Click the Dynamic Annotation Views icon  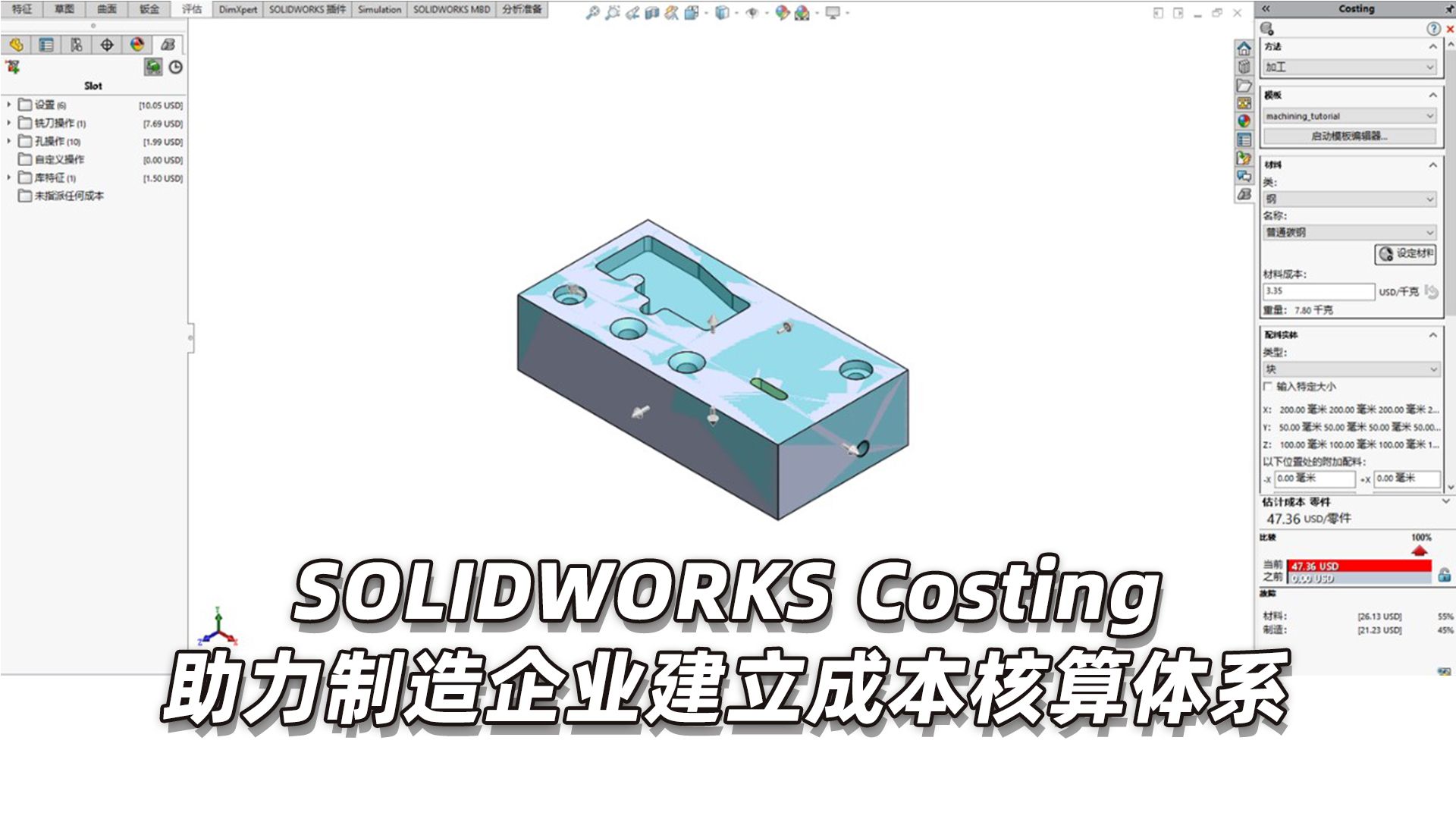coord(672,12)
